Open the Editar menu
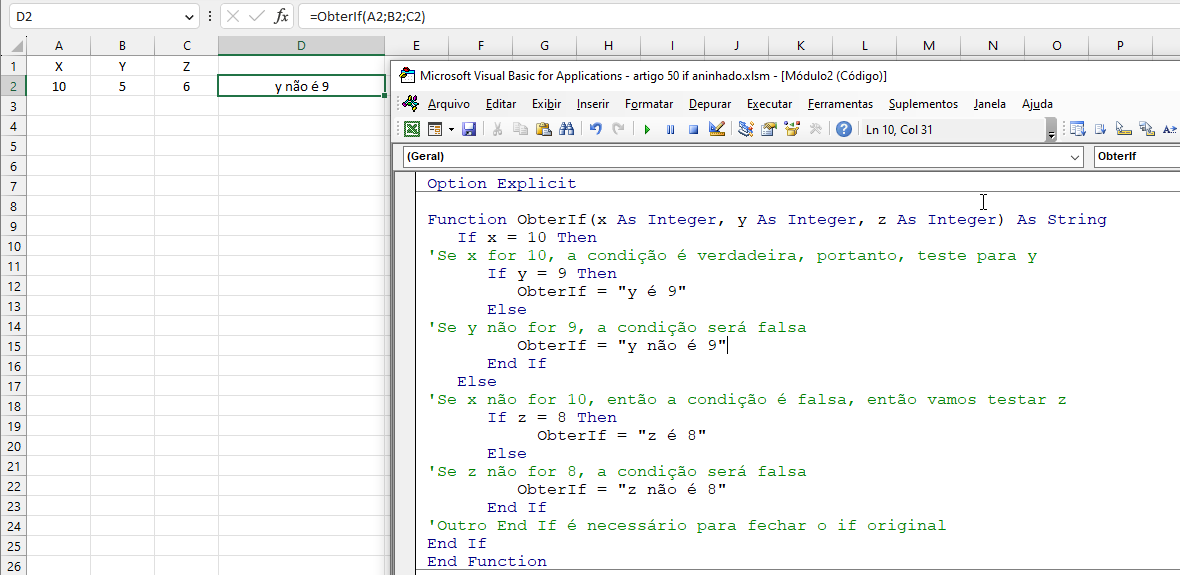The height and width of the screenshot is (575, 1180). tap(501, 104)
